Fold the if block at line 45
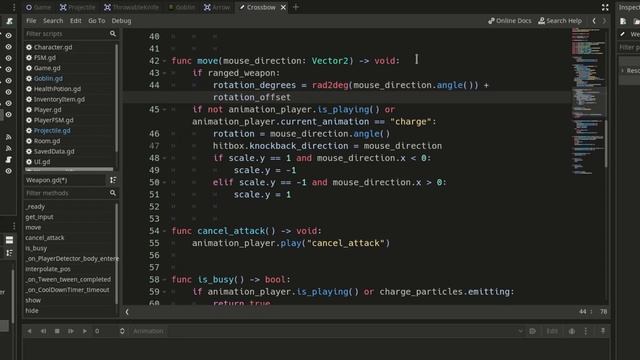This screenshot has height=360, width=640. pyautogui.click(x=164, y=109)
